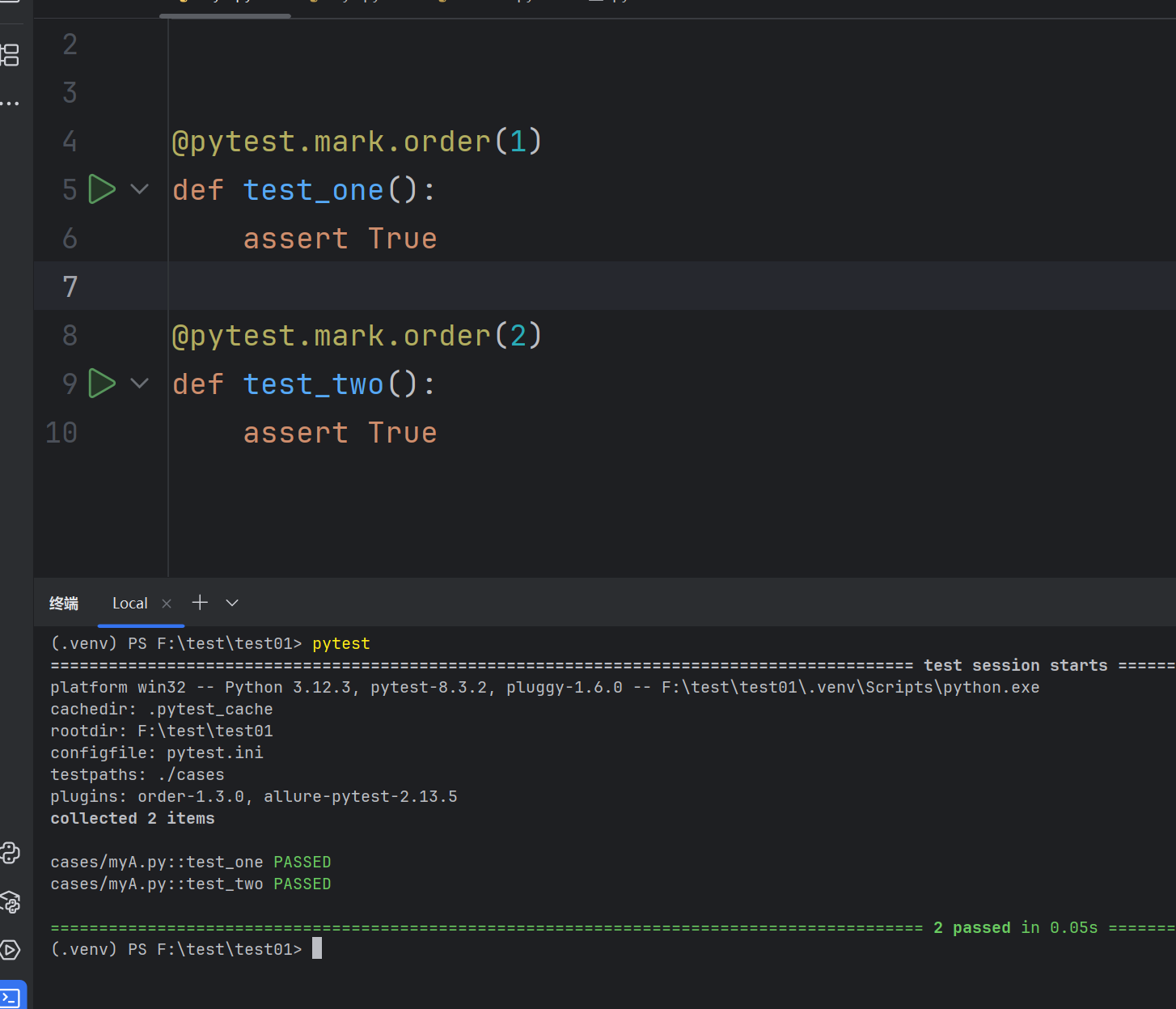The height and width of the screenshot is (1009, 1176).
Task: Click 'configfile: pytest.ini' terminal line
Action: (157, 753)
